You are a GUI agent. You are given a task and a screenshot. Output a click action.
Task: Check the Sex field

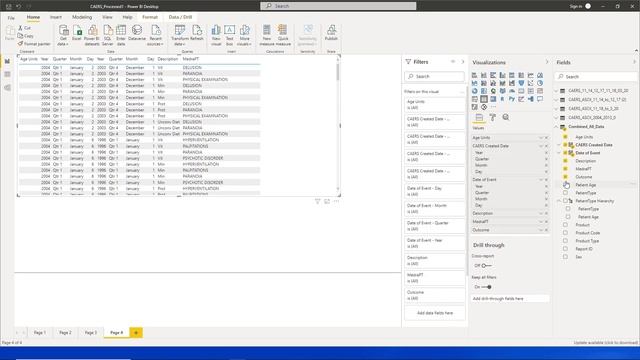(565, 257)
